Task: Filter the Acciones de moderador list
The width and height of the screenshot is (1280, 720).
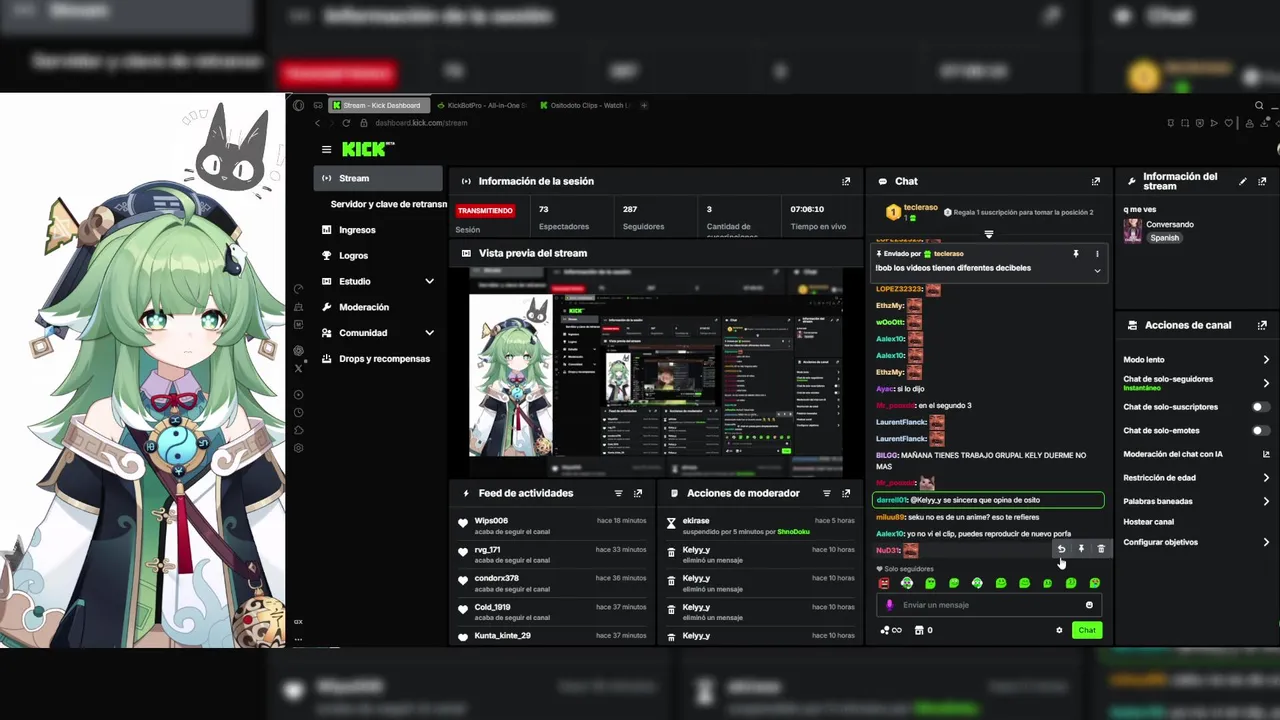Action: click(826, 493)
